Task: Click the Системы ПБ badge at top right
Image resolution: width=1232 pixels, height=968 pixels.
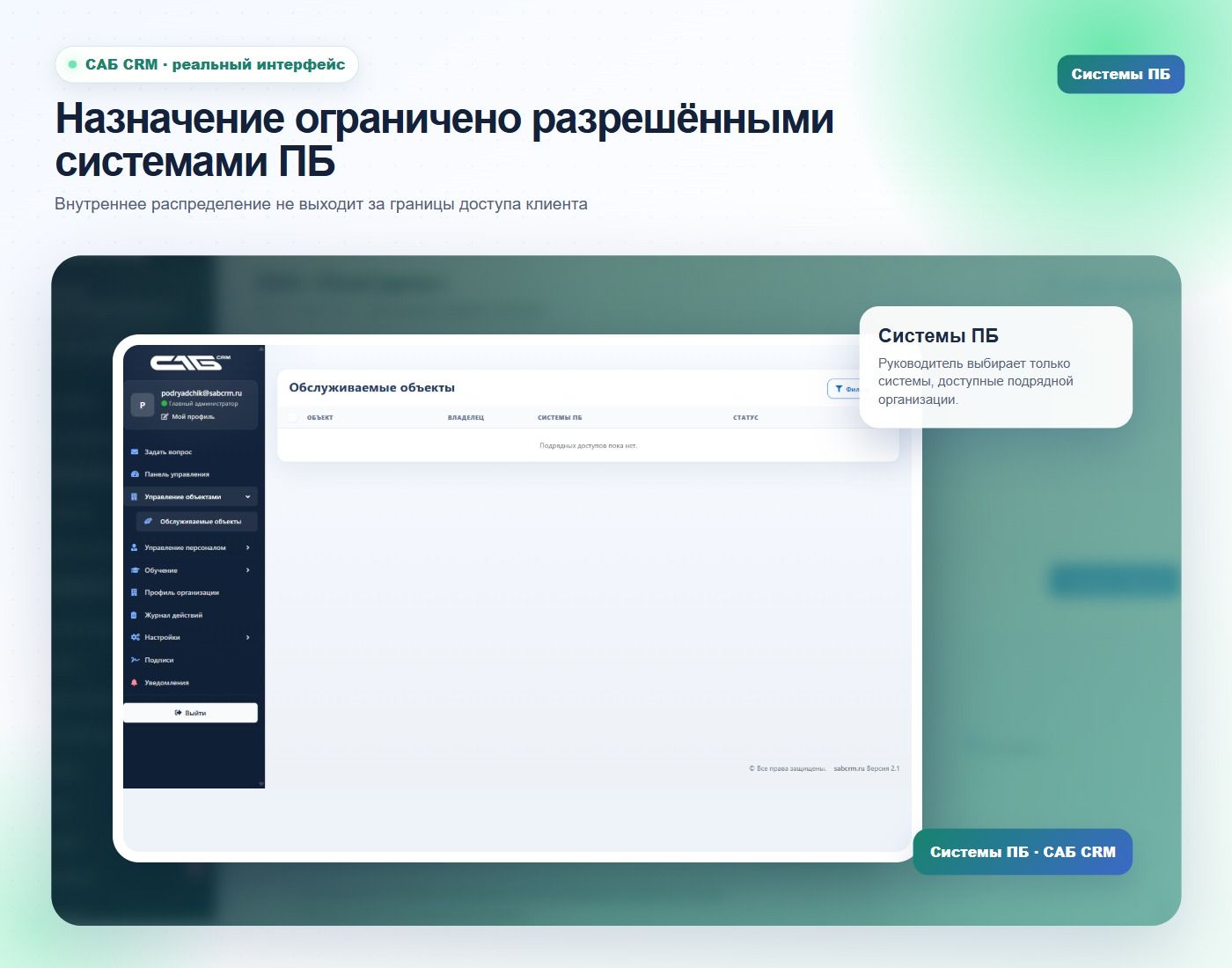Action: click(x=1121, y=74)
